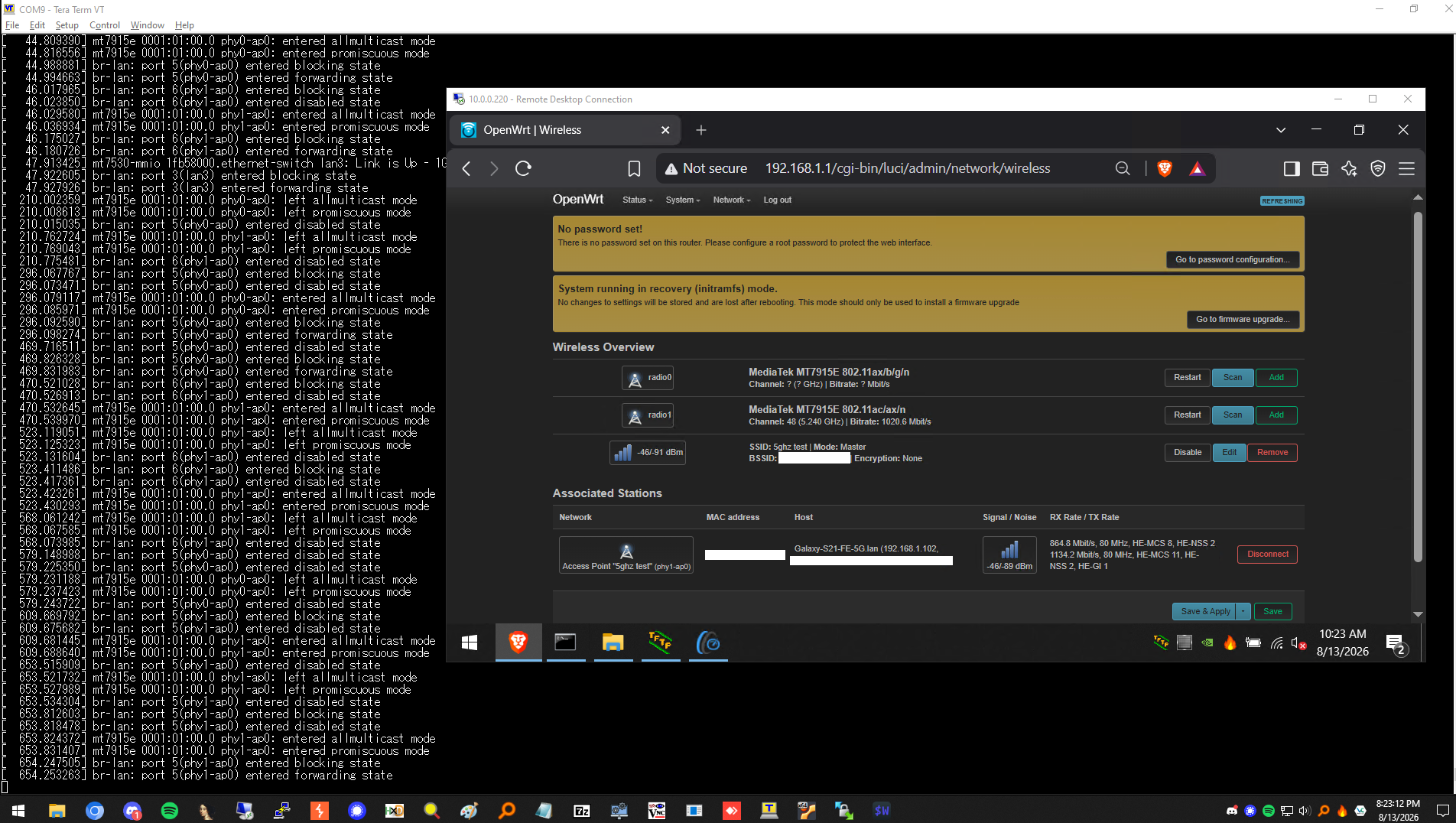The height and width of the screenshot is (823, 1456).
Task: Open Command Prompt in remote taskbar
Action: [x=566, y=642]
